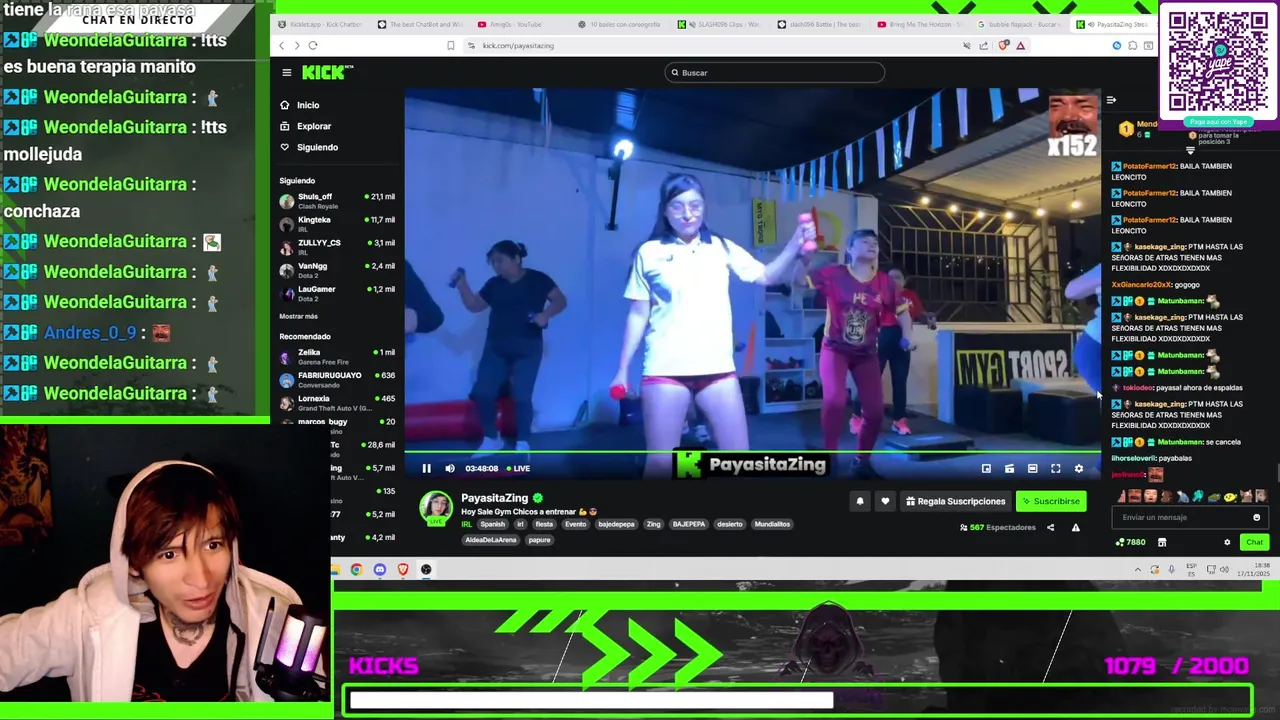Open LauGamer channel in sidebar

337,293
